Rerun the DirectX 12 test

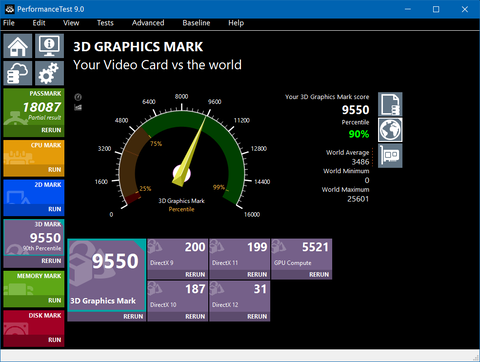257,316
